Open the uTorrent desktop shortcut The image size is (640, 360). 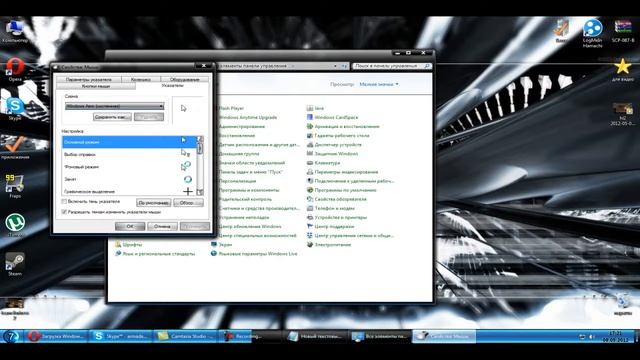click(15, 224)
